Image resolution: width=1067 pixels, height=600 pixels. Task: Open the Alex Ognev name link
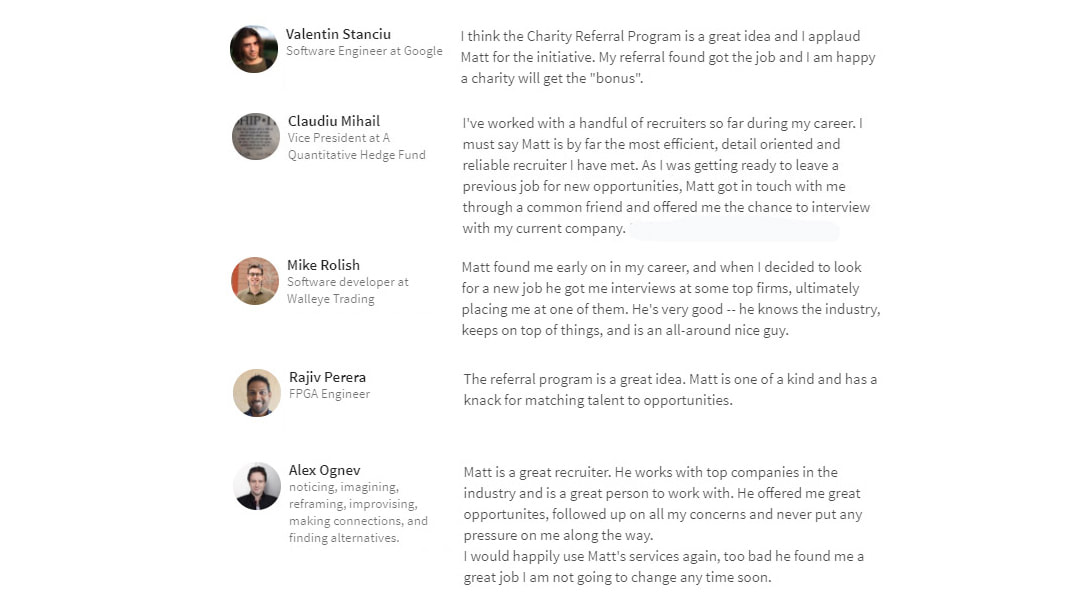tap(325, 470)
